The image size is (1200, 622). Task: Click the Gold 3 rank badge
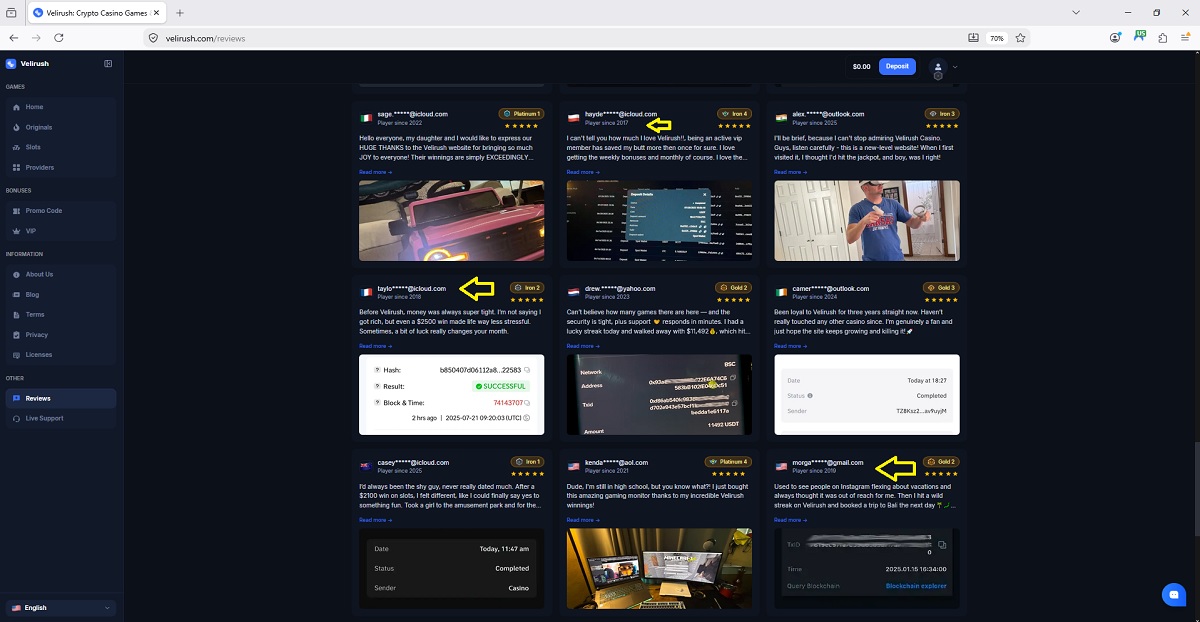942,288
